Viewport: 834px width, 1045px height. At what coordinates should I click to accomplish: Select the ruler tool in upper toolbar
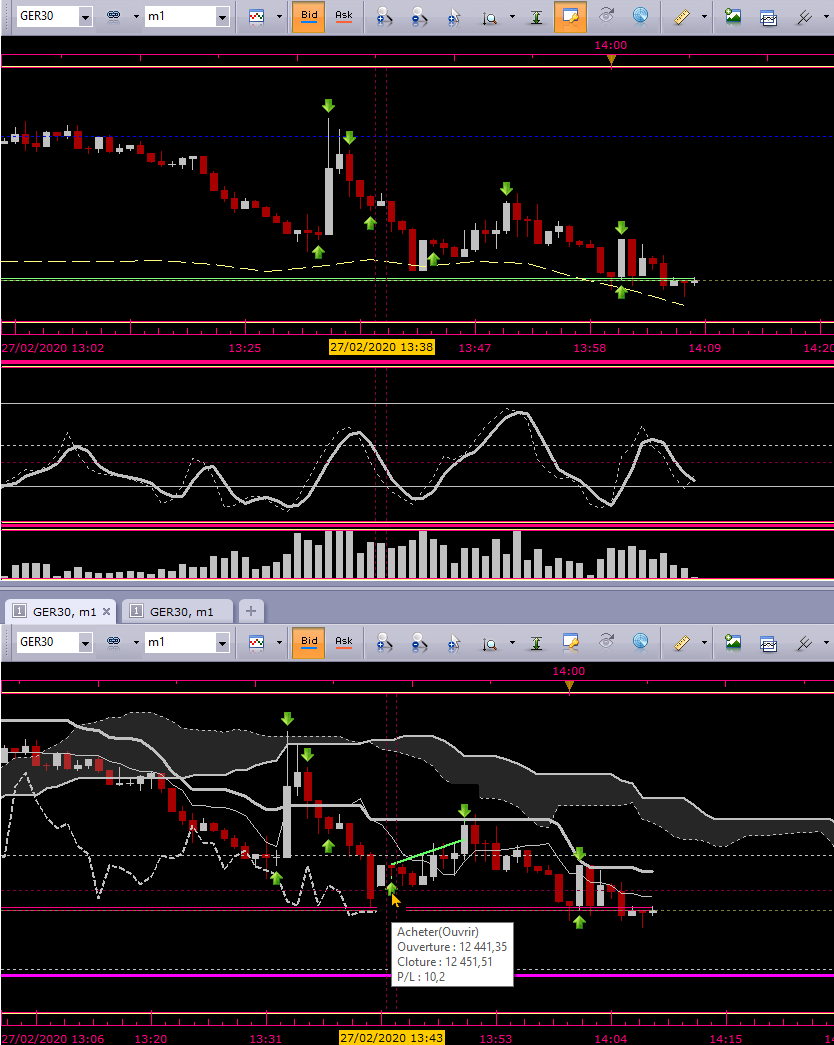click(x=681, y=17)
